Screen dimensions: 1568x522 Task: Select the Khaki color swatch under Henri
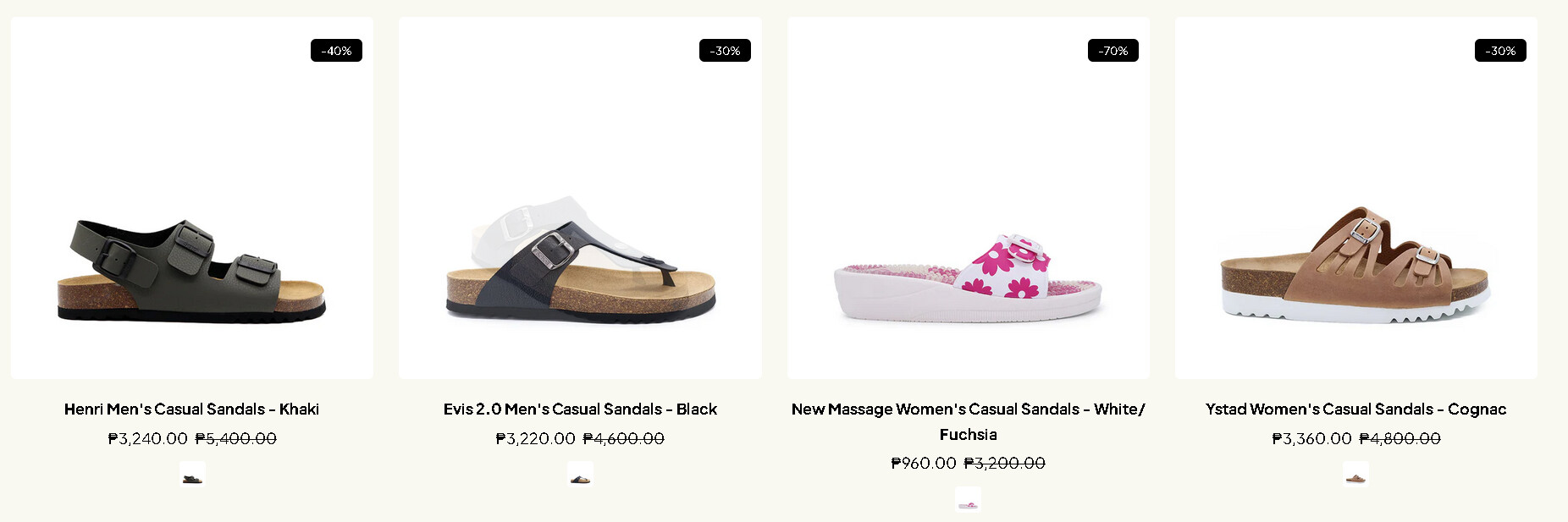coord(192,475)
